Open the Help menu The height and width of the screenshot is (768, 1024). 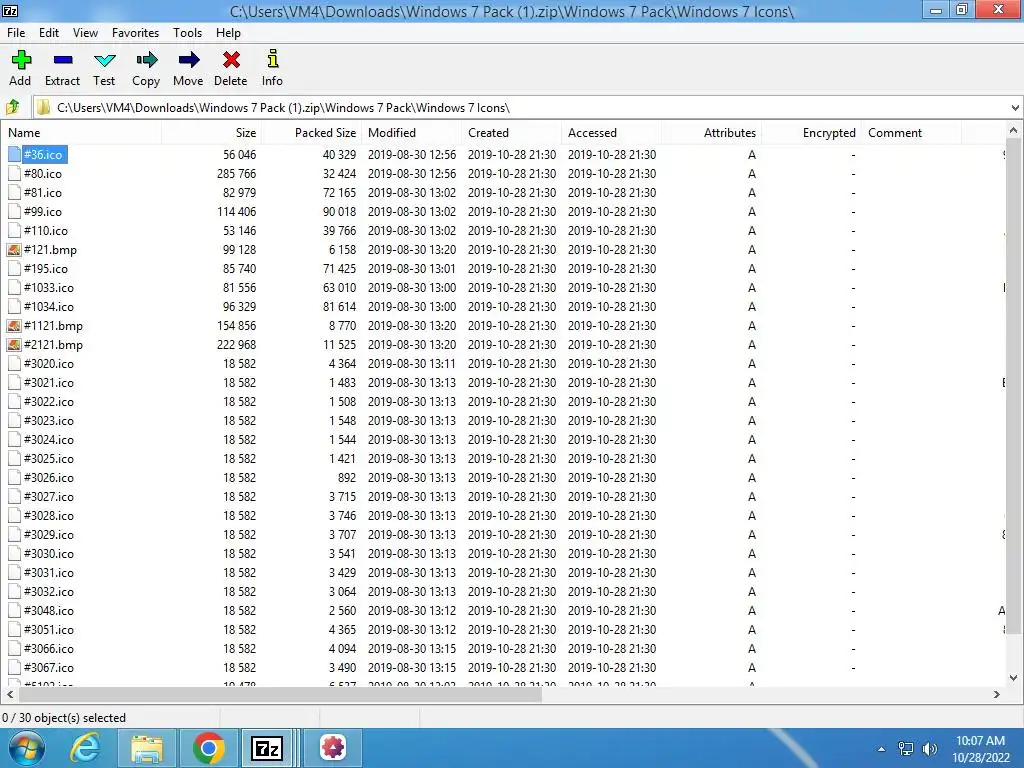pos(229,33)
